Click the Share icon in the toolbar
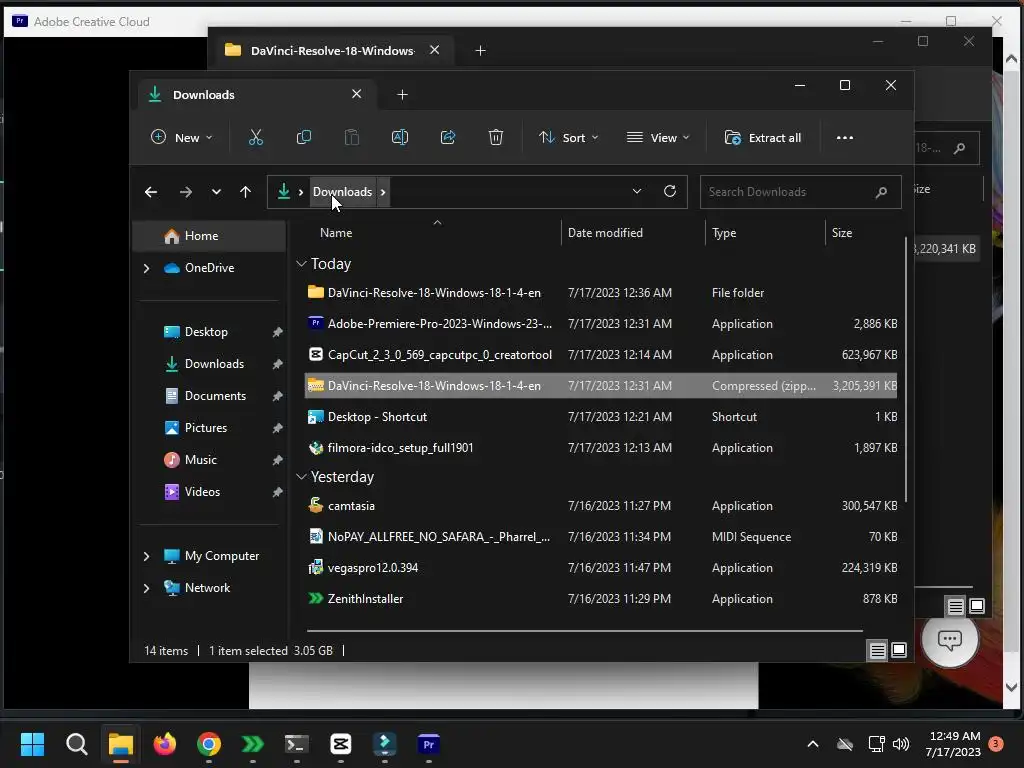The width and height of the screenshot is (1024, 768). pyautogui.click(x=448, y=137)
